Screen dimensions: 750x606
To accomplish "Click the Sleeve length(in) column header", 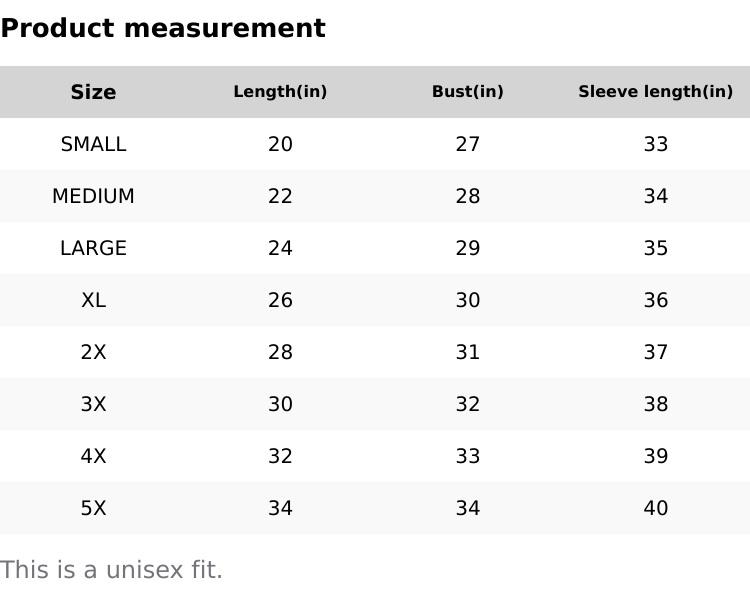I will [x=655, y=92].
